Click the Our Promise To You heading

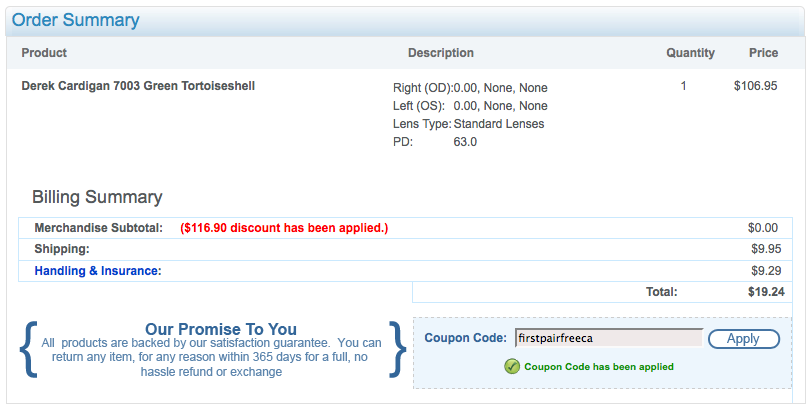[x=221, y=329]
